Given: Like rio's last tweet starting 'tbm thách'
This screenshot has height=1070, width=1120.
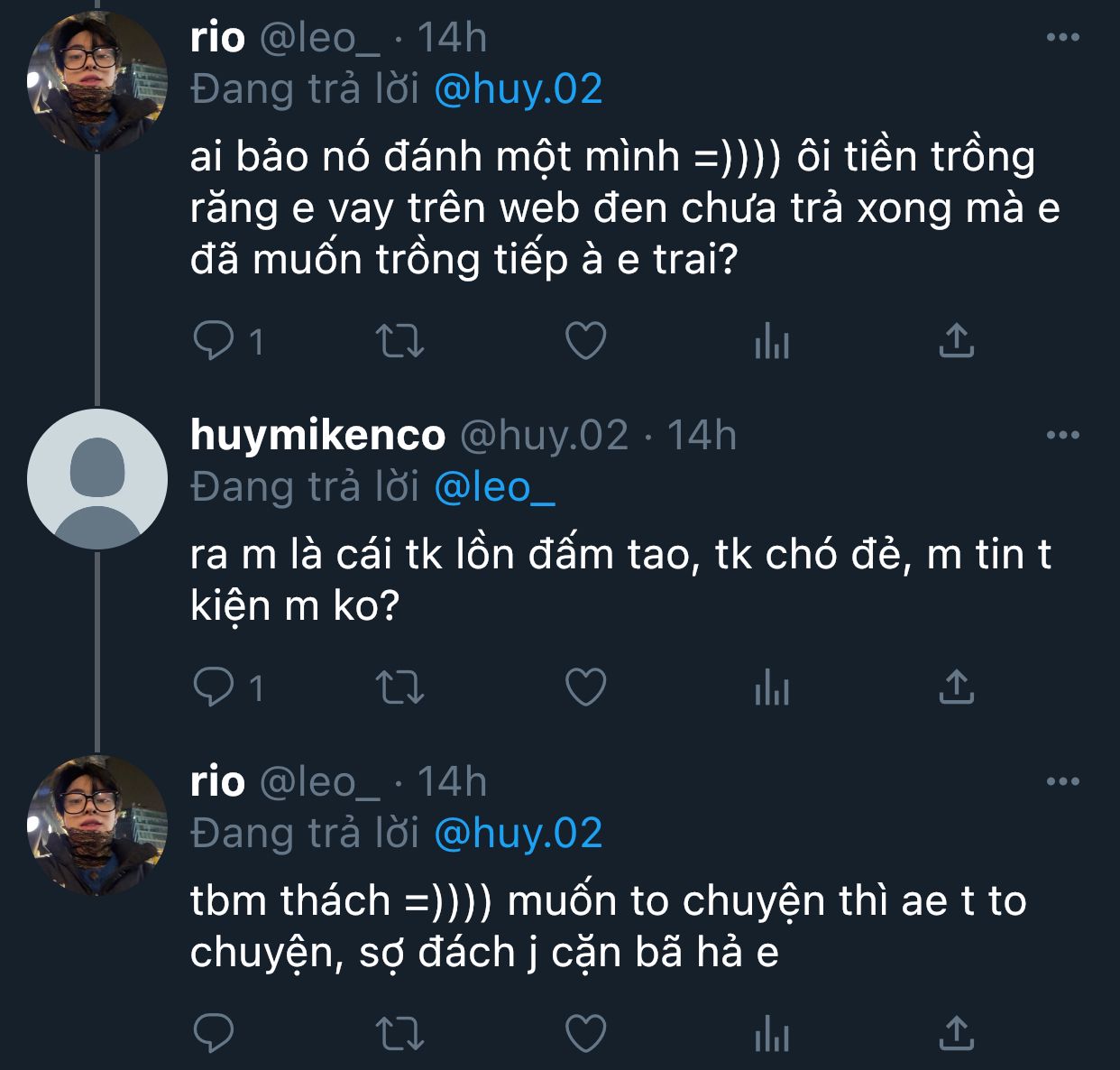Looking at the screenshot, I should pos(585,1033).
